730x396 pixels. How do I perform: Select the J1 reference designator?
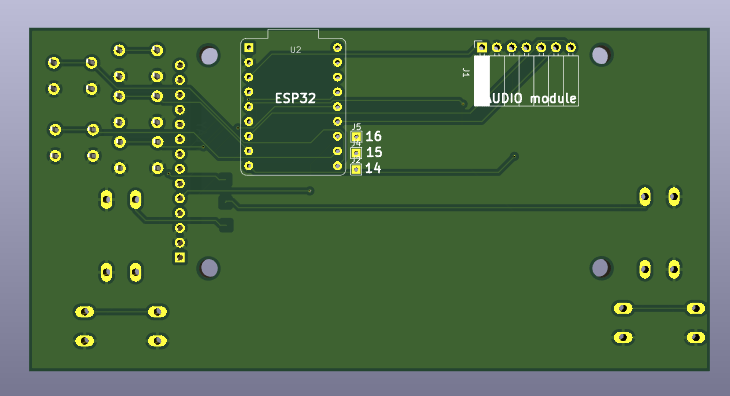(x=466, y=72)
